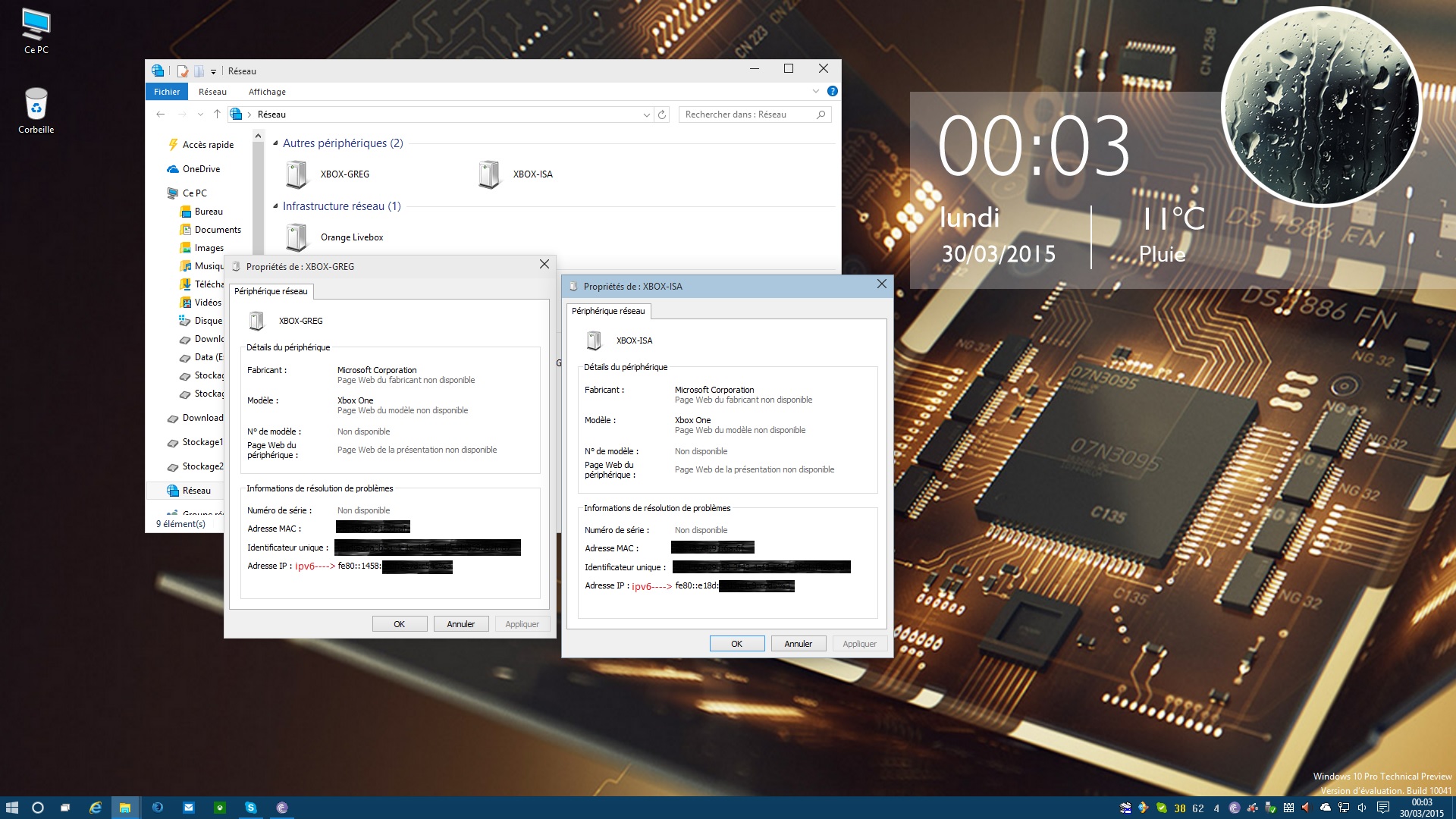Viewport: 1456px width, 819px height.
Task: Select Documents in the navigation pane
Action: pos(217,230)
